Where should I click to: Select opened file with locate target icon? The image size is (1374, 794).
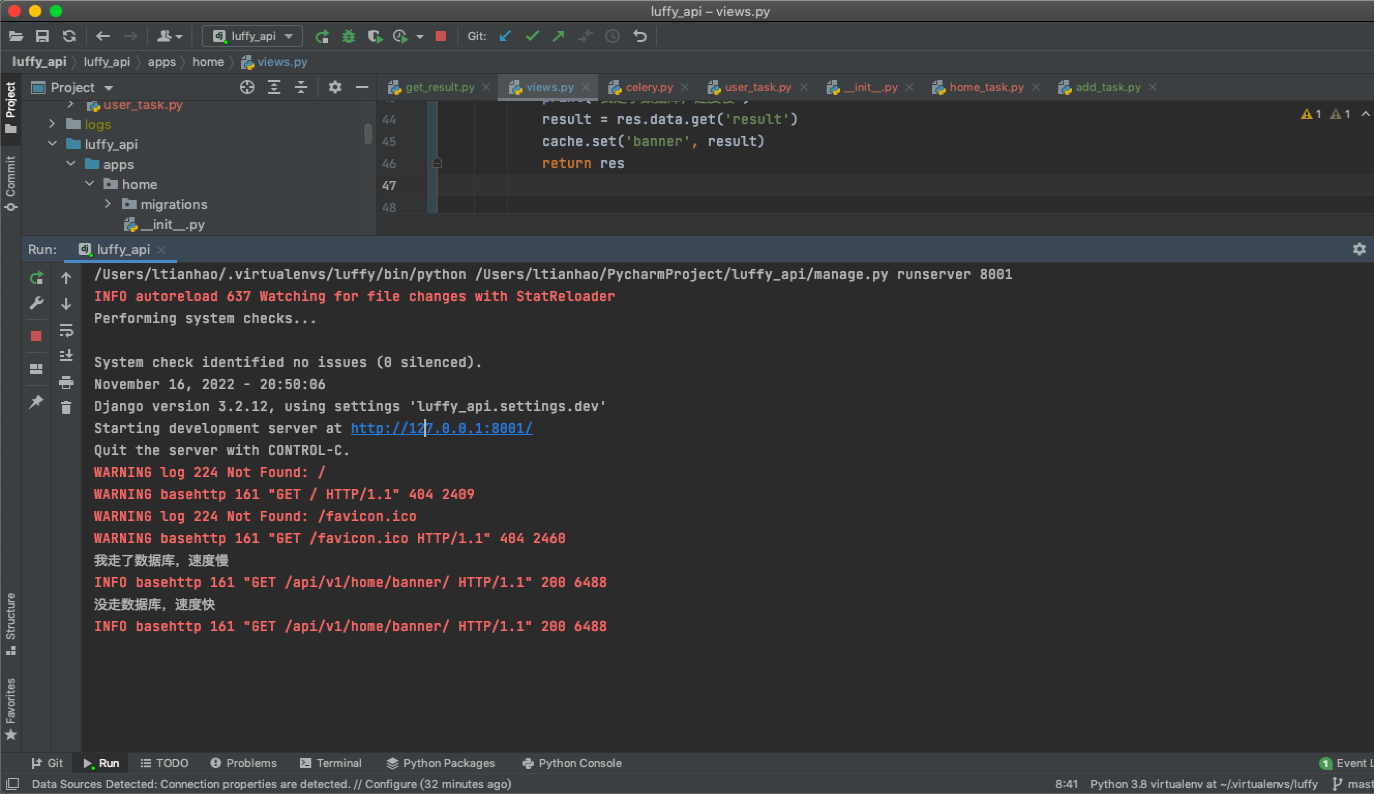click(x=247, y=88)
